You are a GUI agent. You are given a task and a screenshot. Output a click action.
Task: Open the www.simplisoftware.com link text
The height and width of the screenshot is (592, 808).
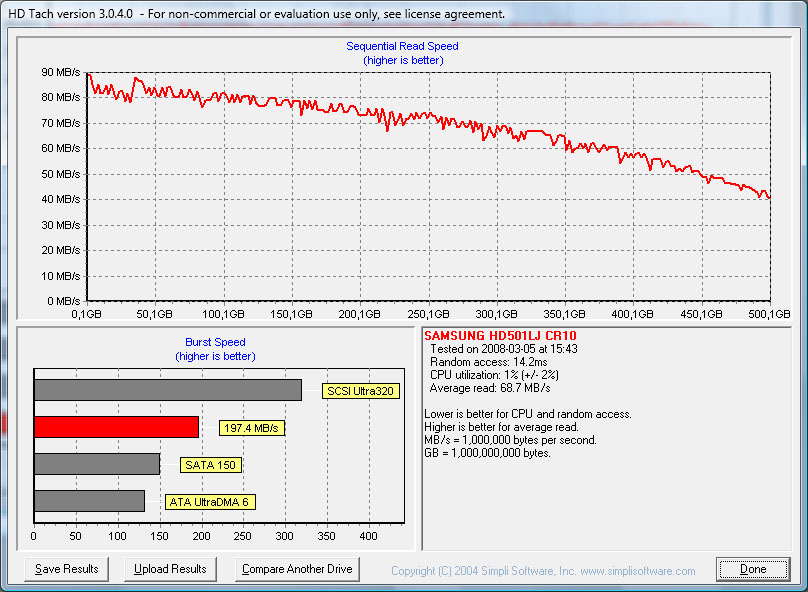coord(638,571)
